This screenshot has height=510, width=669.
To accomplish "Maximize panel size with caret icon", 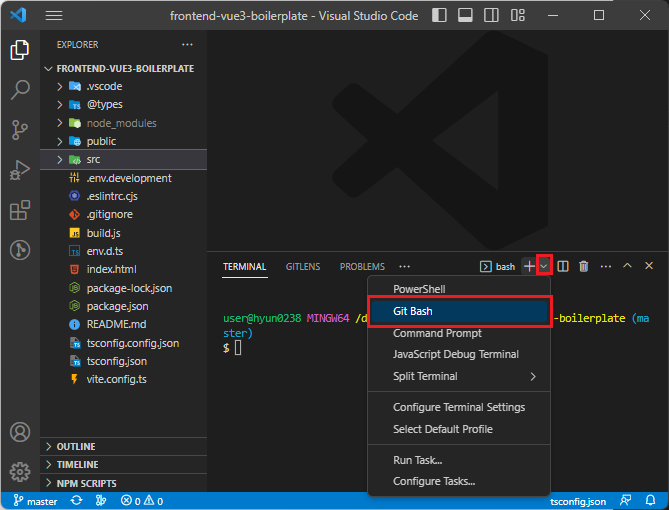I will 627,265.
